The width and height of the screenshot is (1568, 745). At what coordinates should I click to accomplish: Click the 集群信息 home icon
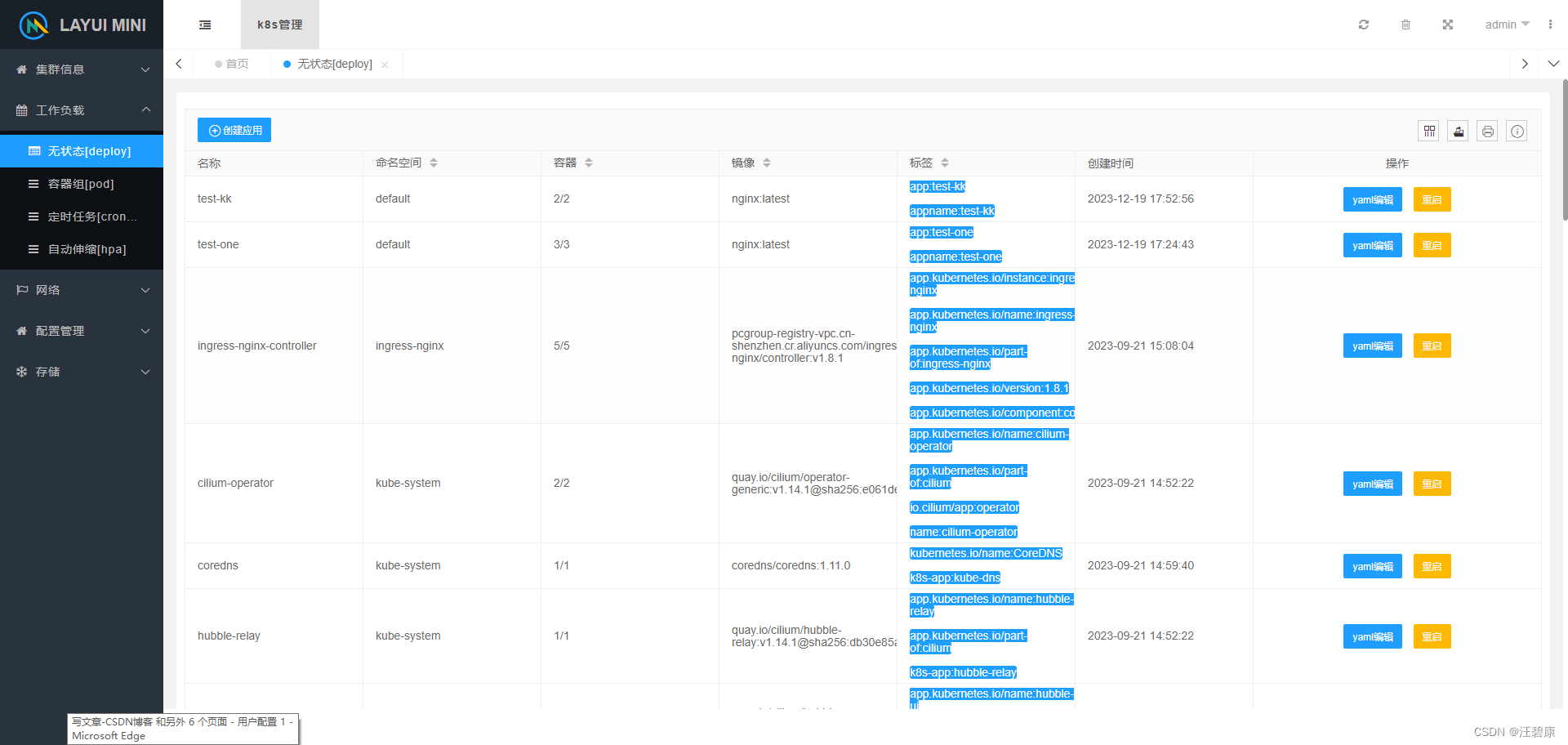click(x=22, y=69)
